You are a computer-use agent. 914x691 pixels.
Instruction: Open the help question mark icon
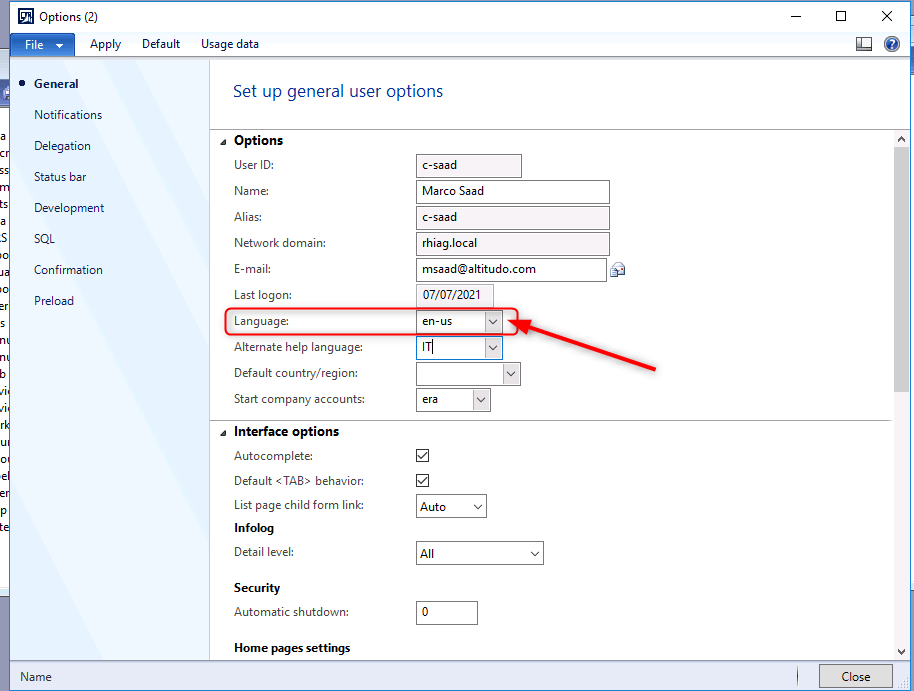pos(891,44)
